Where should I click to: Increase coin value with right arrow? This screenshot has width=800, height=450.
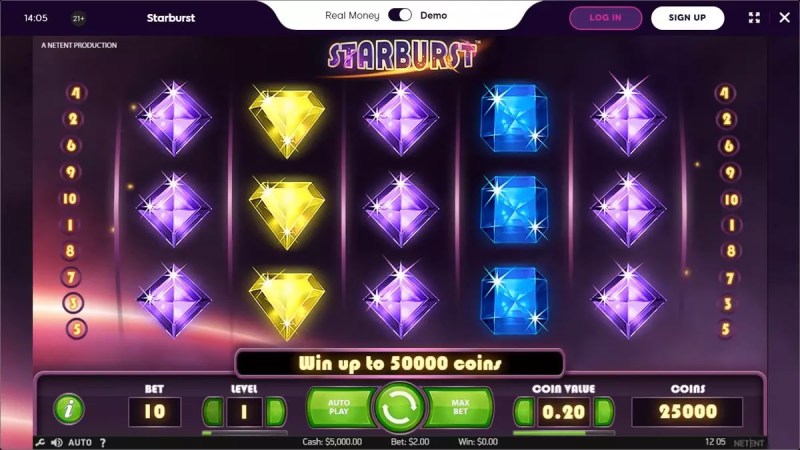click(x=604, y=411)
